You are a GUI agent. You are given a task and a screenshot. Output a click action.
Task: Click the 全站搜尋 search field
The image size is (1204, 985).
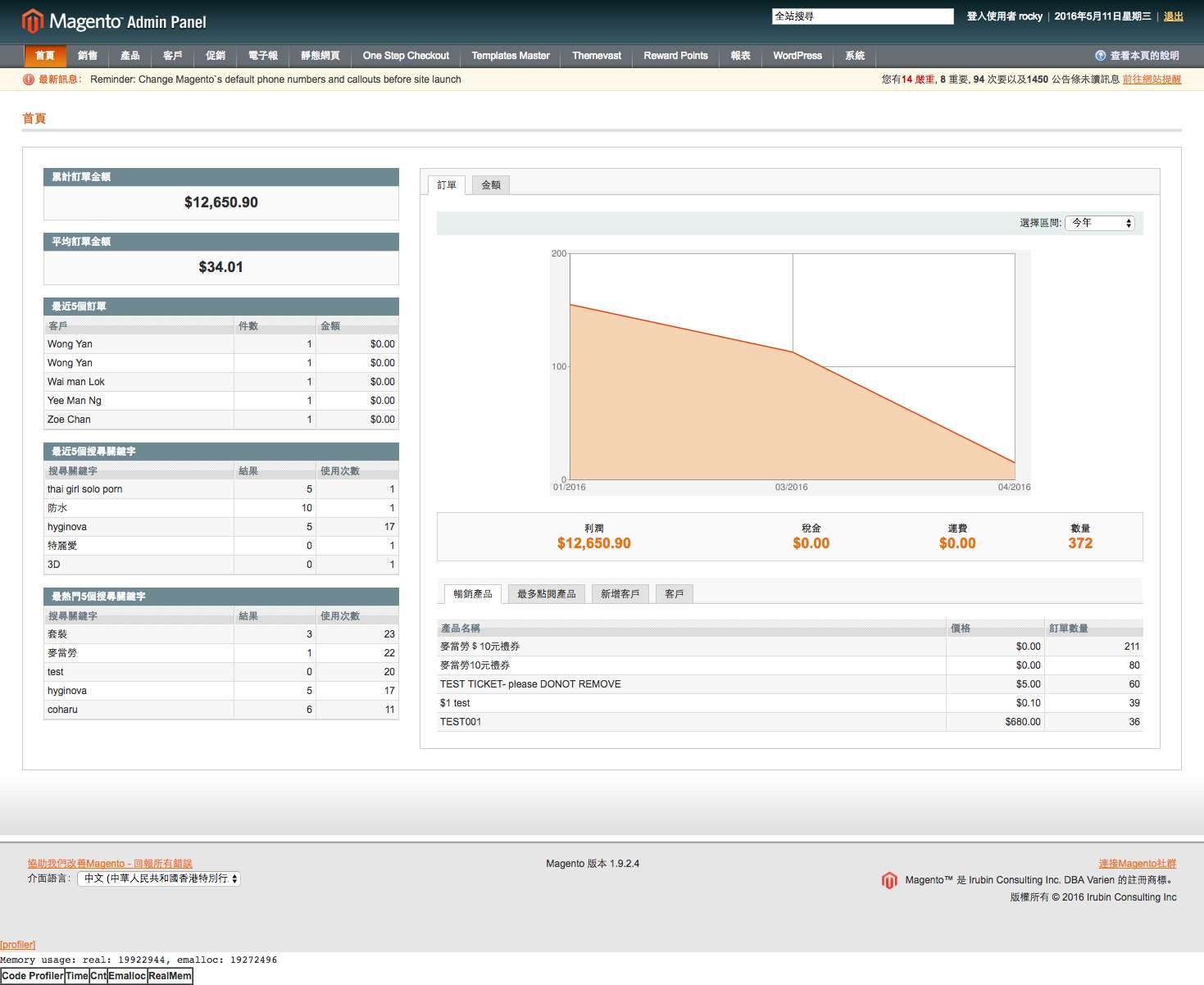862,16
